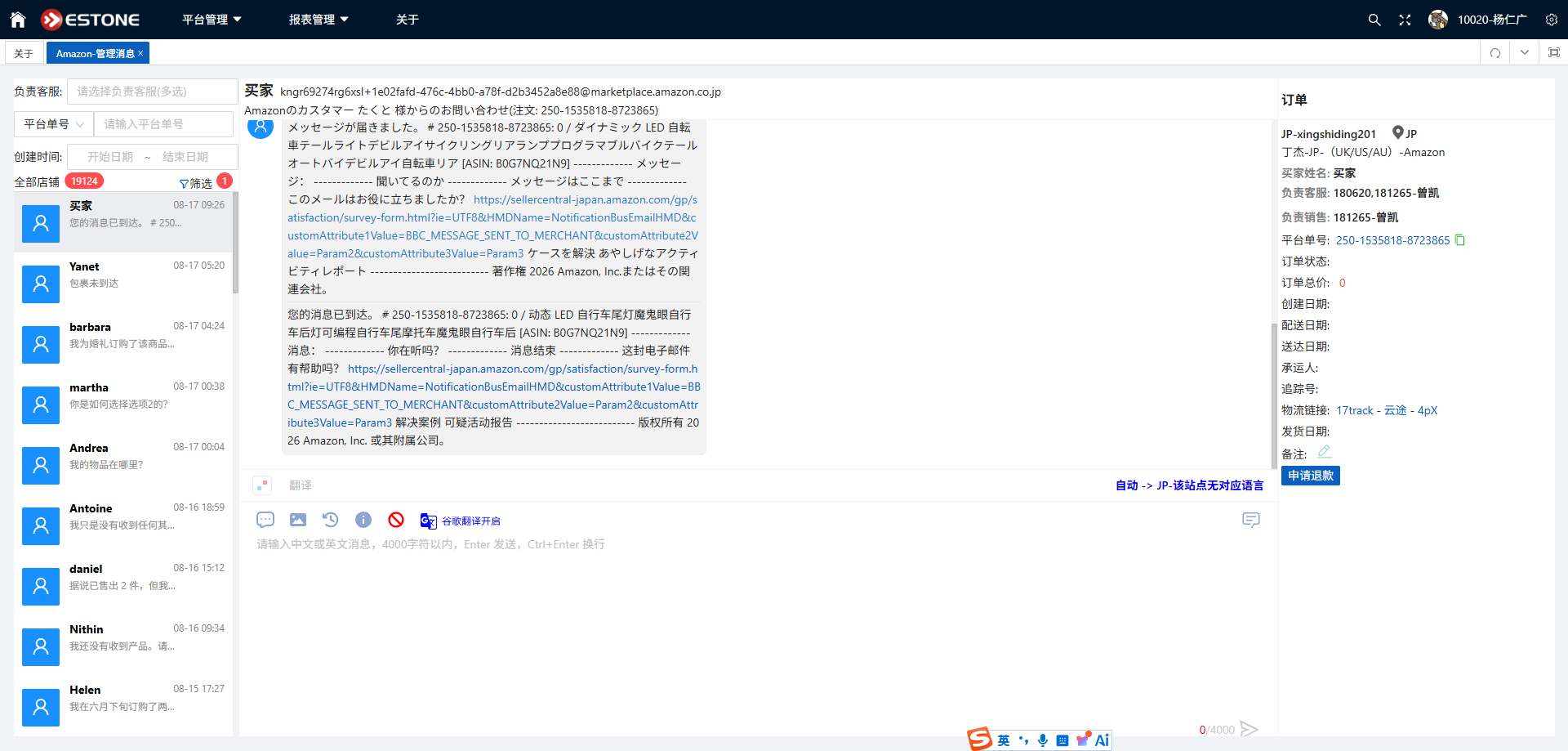Toggle fullscreen mode icon
This screenshot has width=1568, height=751.
click(1405, 20)
